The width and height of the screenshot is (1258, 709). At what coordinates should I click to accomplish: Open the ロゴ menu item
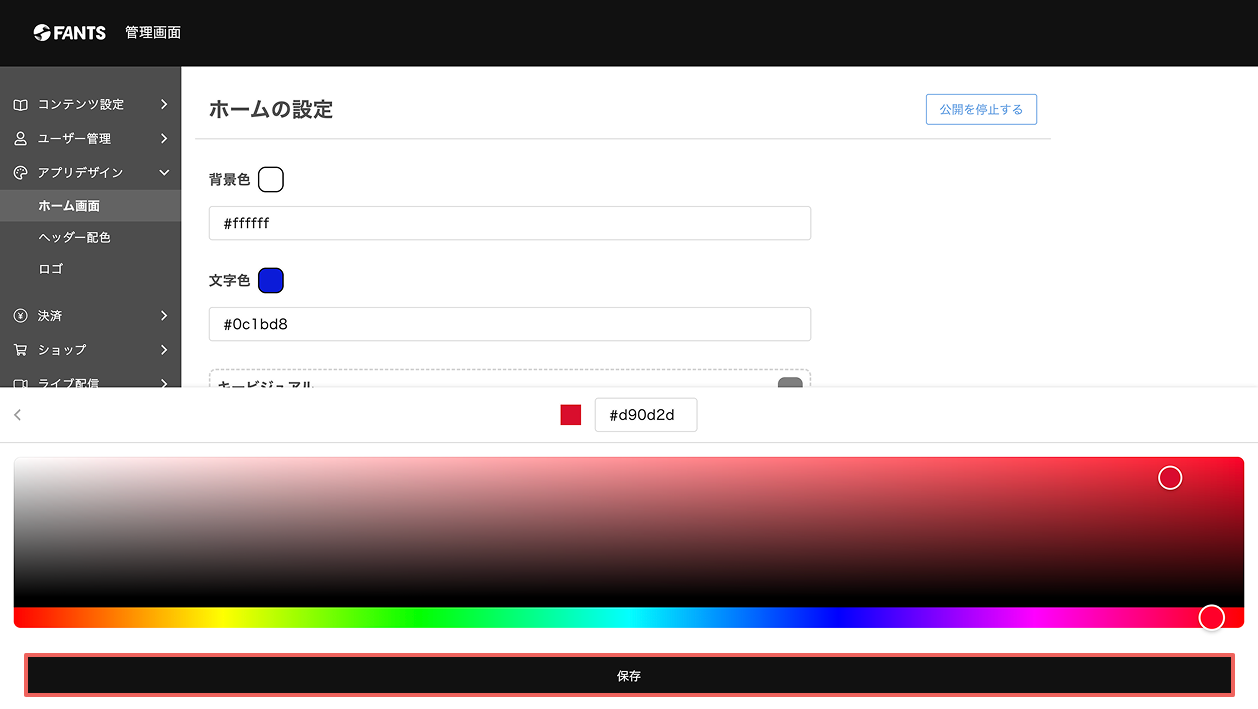coord(50,270)
